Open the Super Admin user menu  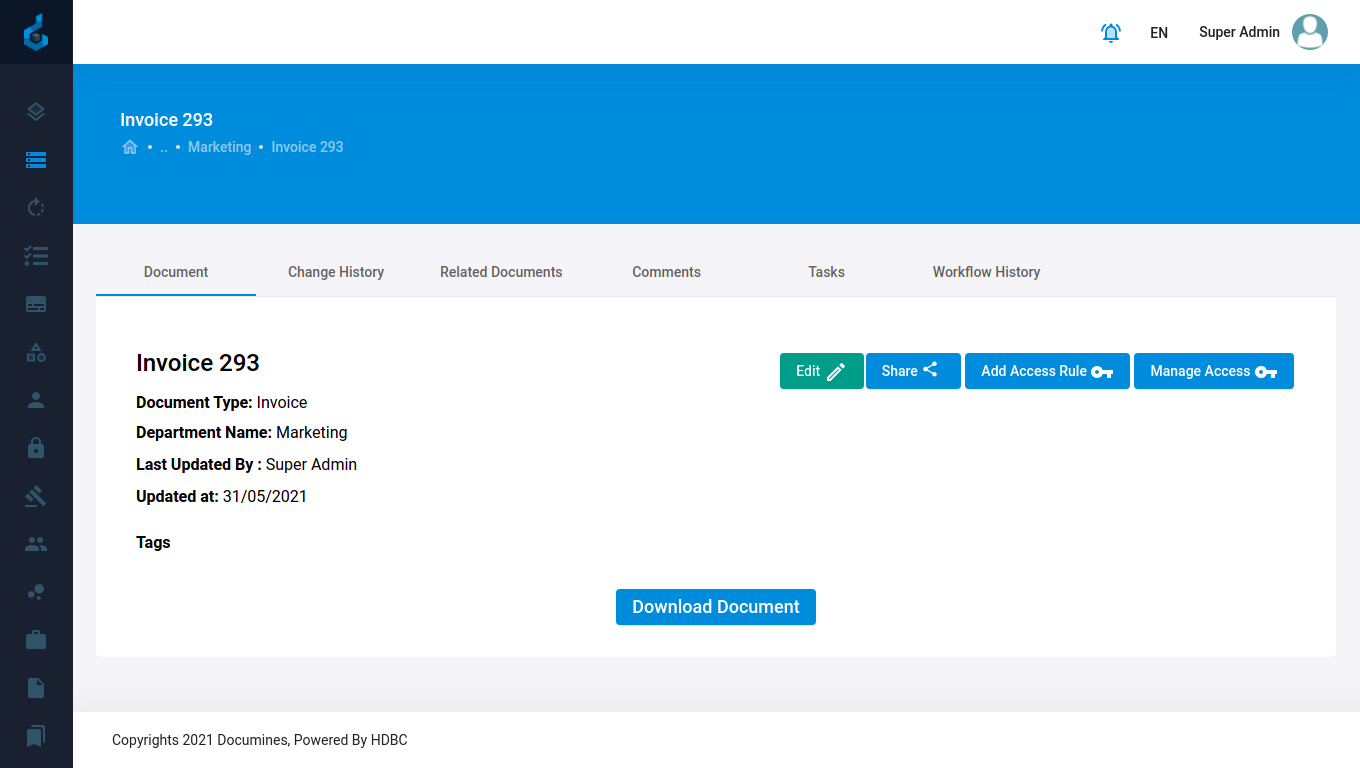pos(1262,32)
